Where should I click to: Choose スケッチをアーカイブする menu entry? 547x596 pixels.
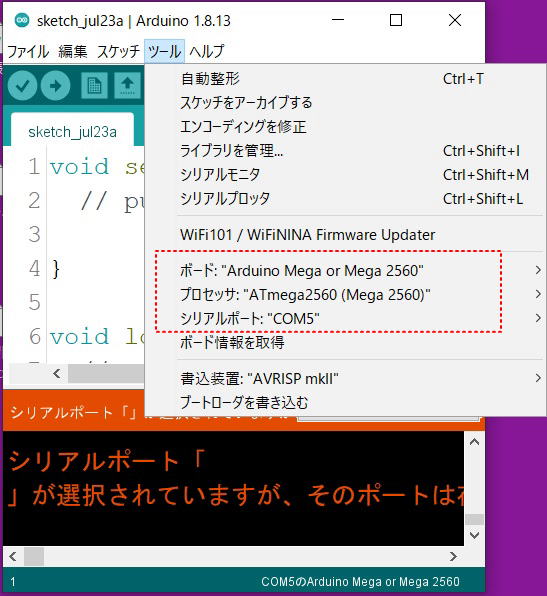coord(344,103)
